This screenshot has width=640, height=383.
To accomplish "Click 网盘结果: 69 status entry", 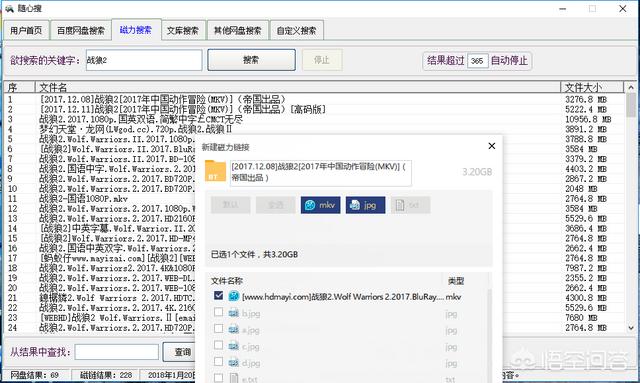I will pos(35,375).
